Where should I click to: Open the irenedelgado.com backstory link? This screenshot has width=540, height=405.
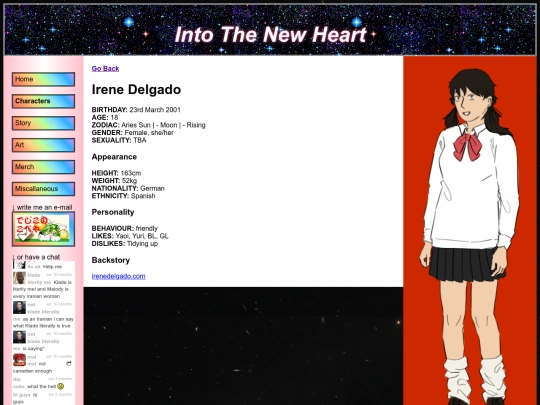coord(118,276)
